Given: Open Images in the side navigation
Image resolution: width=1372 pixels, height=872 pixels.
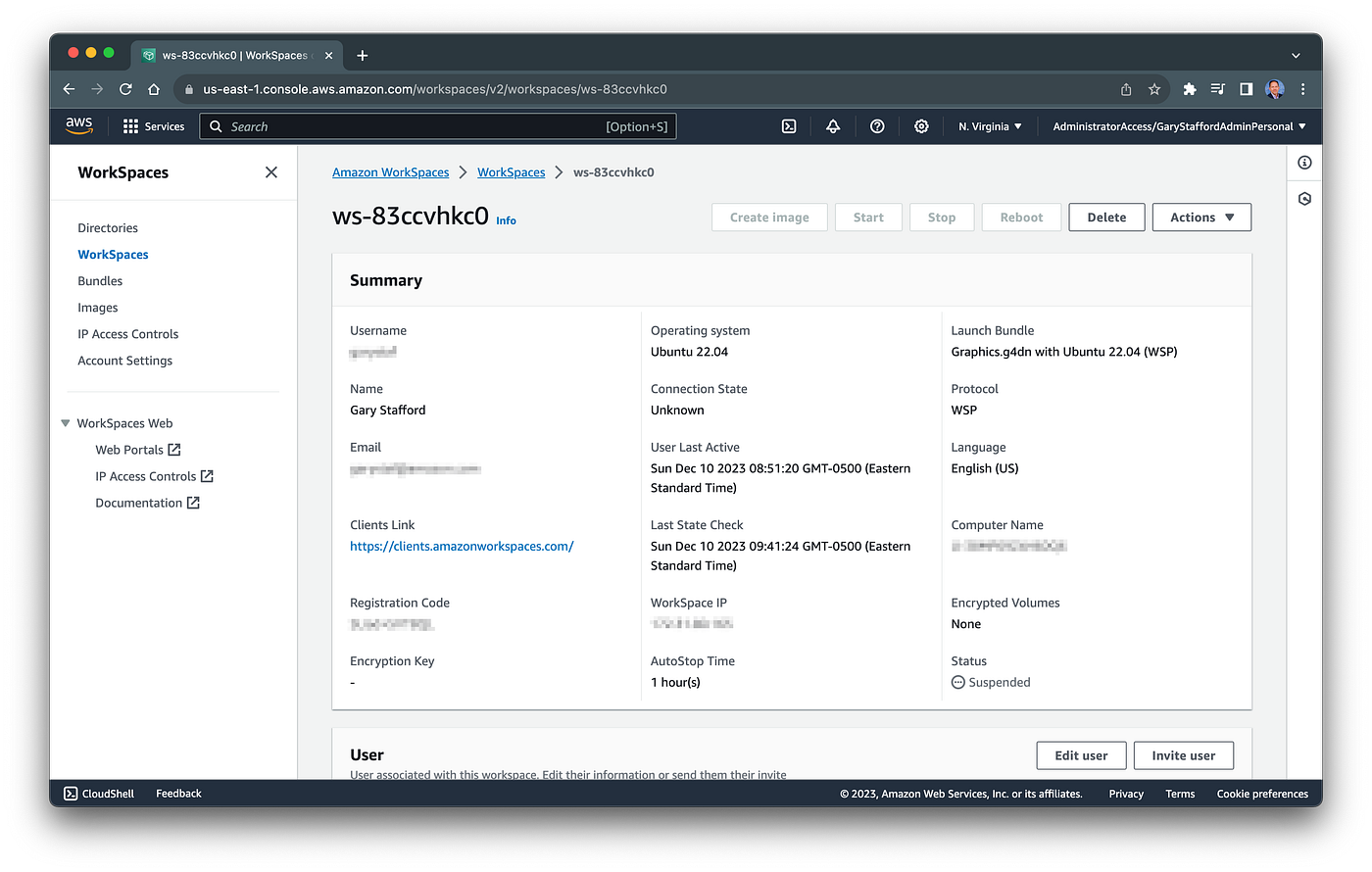Looking at the screenshot, I should coord(98,308).
